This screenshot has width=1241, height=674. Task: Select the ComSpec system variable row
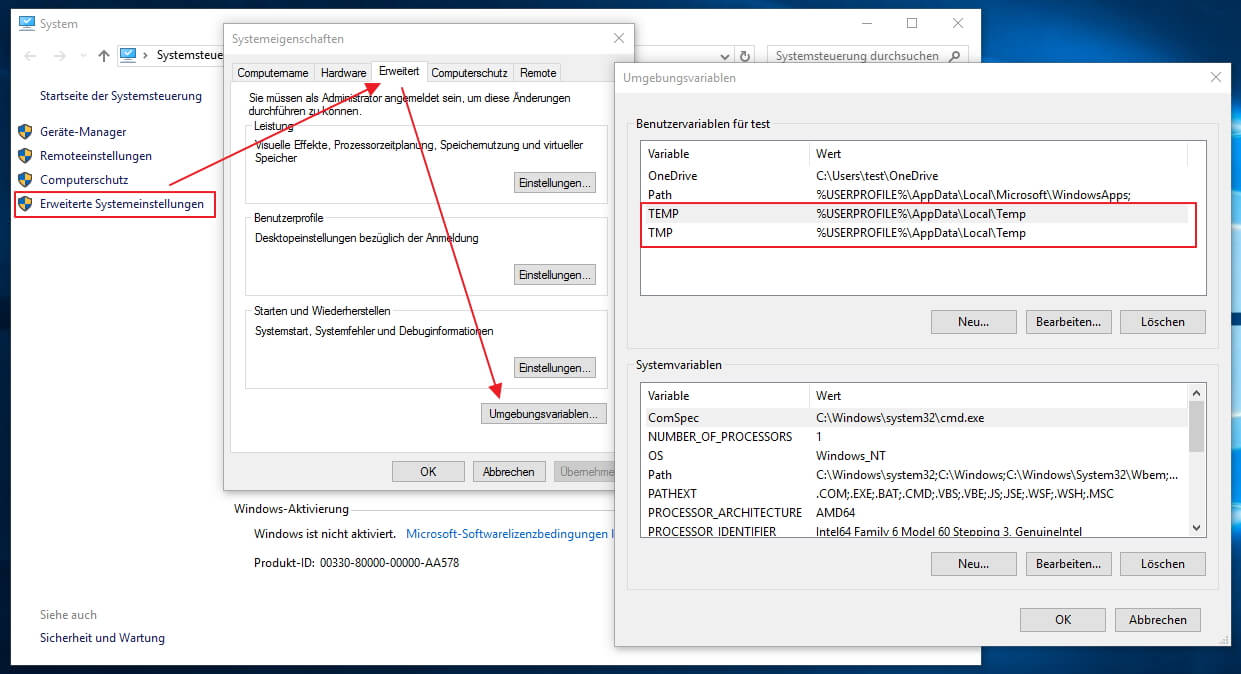[x=915, y=417]
